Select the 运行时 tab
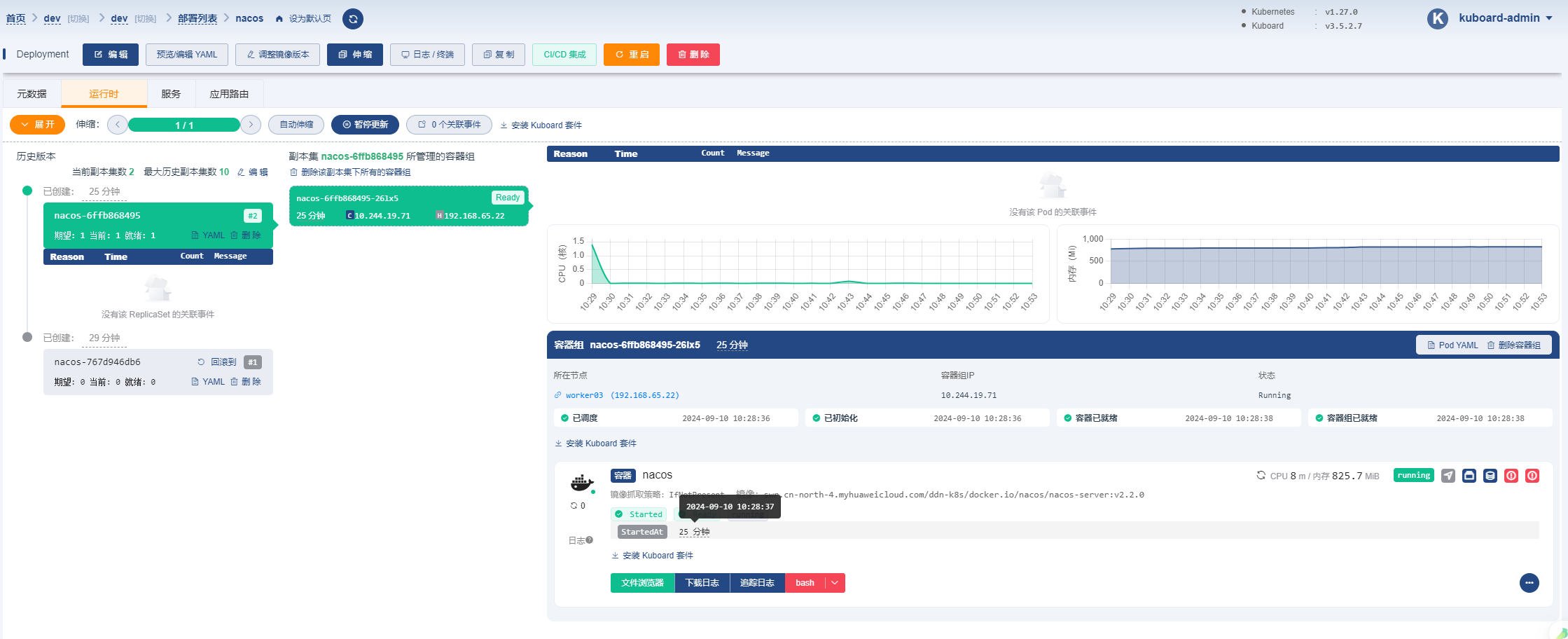The image size is (1568, 639). 104,94
